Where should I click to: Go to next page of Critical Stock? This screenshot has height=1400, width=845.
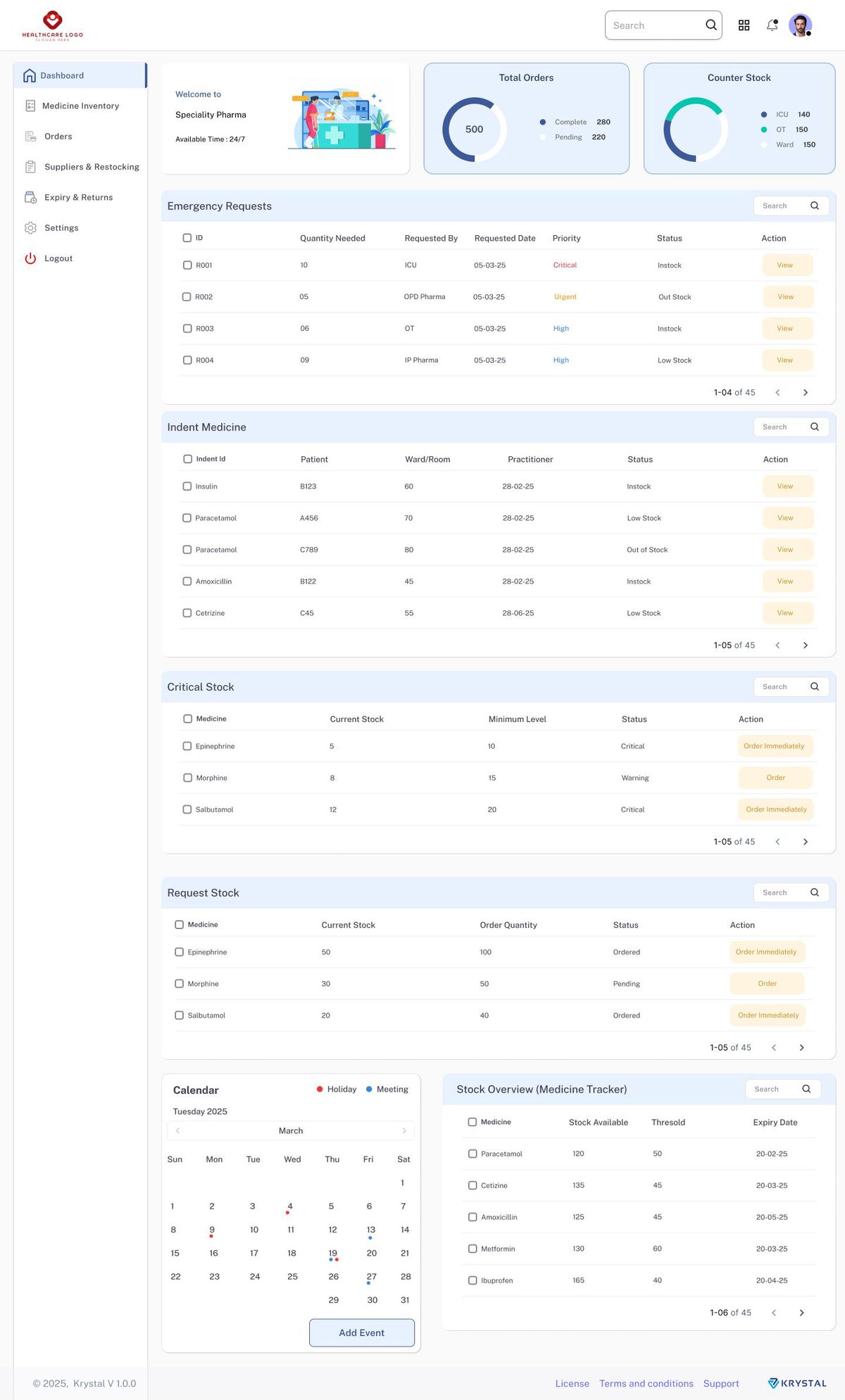pyautogui.click(x=806, y=842)
